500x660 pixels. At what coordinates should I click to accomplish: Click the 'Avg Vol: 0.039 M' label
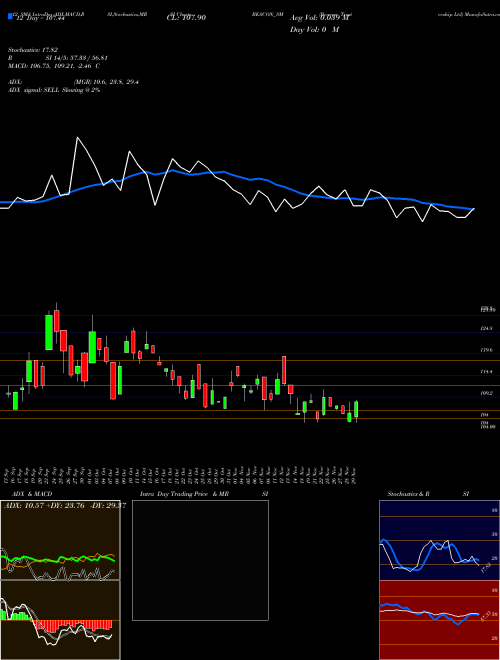pyautogui.click(x=318, y=18)
